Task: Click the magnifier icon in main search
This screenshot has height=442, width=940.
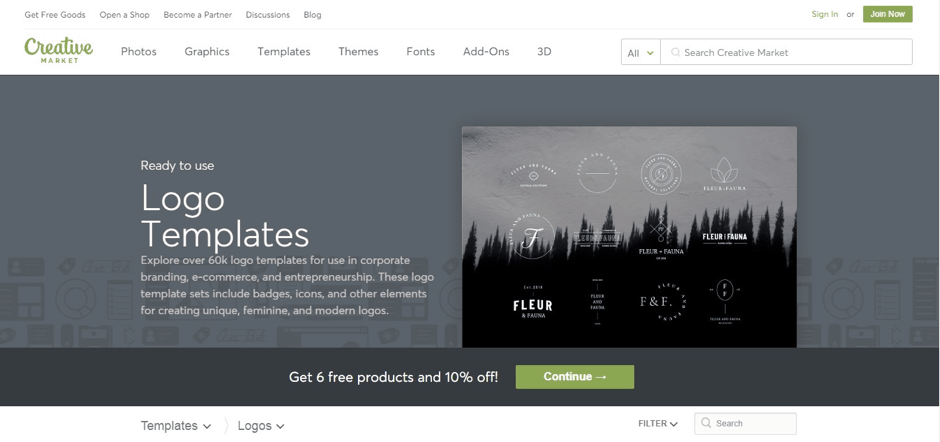Action: (675, 52)
